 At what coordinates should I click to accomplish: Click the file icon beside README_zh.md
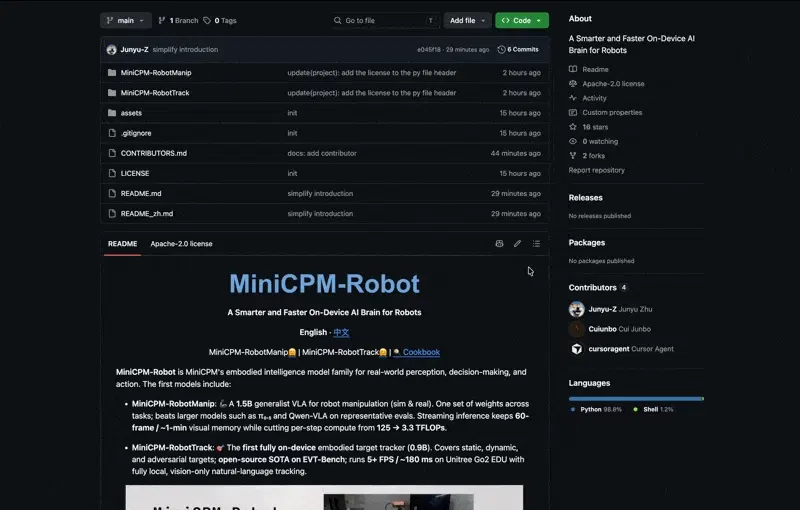click(112, 214)
